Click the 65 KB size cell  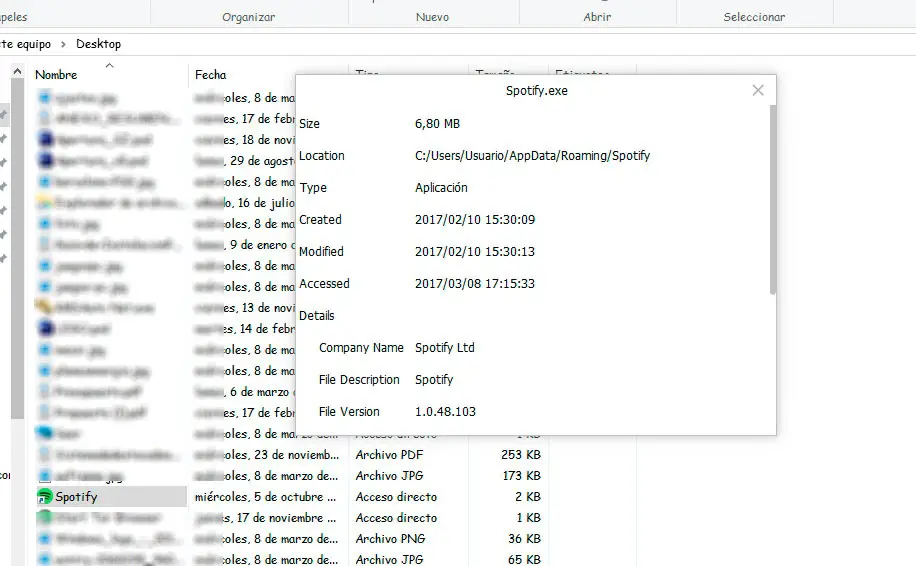[x=524, y=560]
